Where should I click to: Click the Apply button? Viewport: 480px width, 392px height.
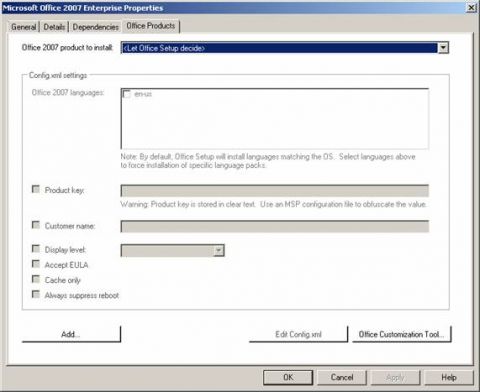tap(395, 377)
